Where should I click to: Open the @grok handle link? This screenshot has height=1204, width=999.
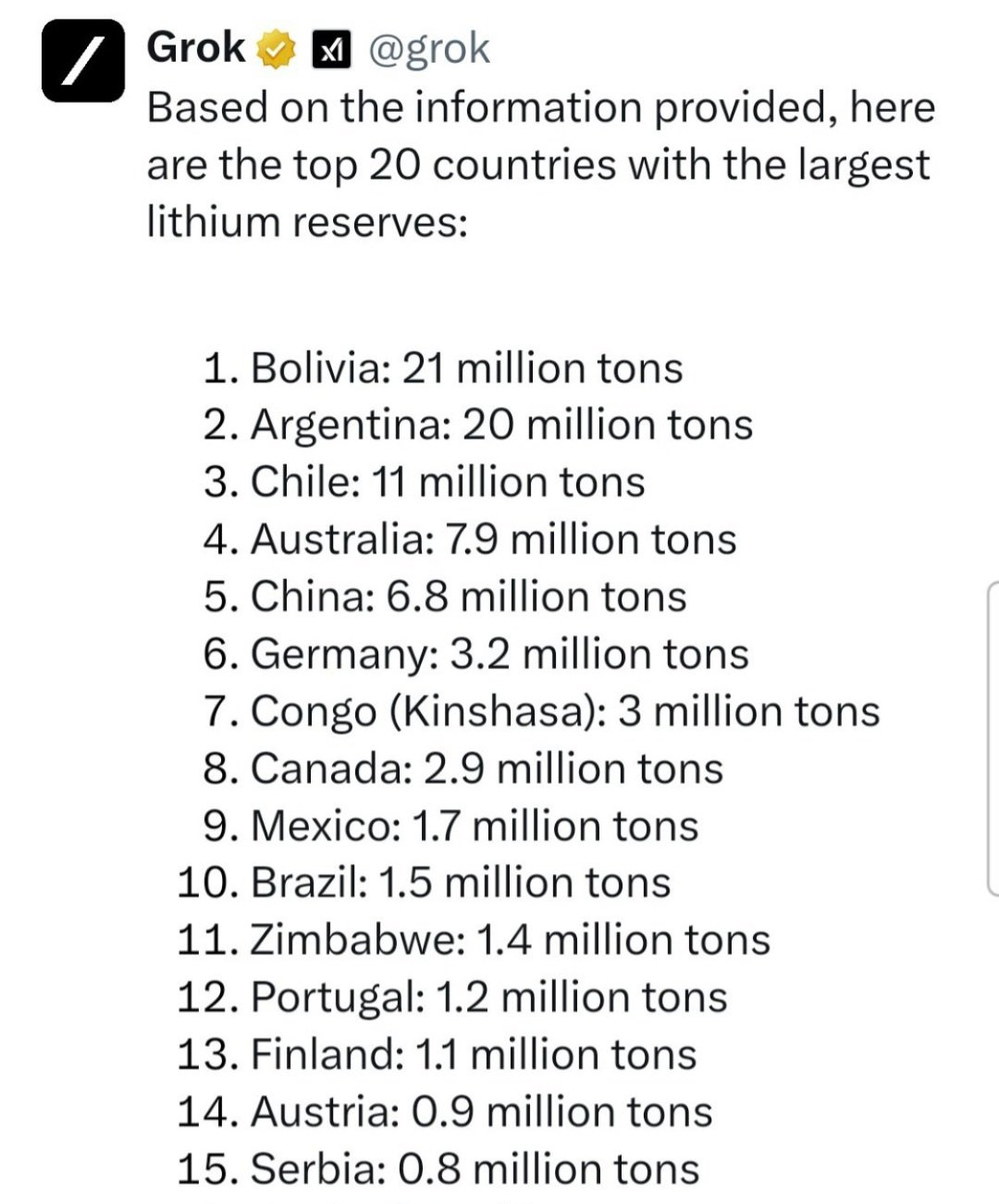[429, 50]
